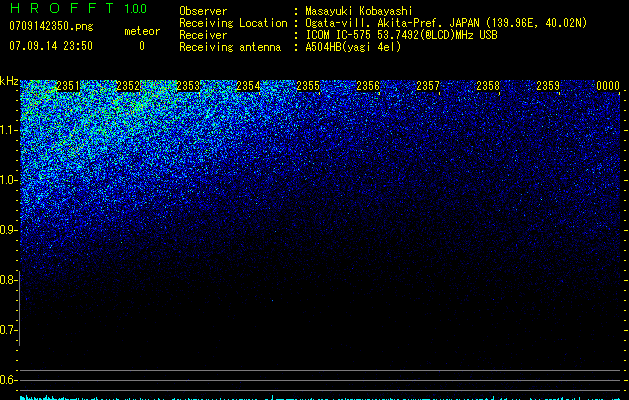Click the 0.8 kHz axis label
The width and height of the screenshot is (629, 400).
pos(8,280)
